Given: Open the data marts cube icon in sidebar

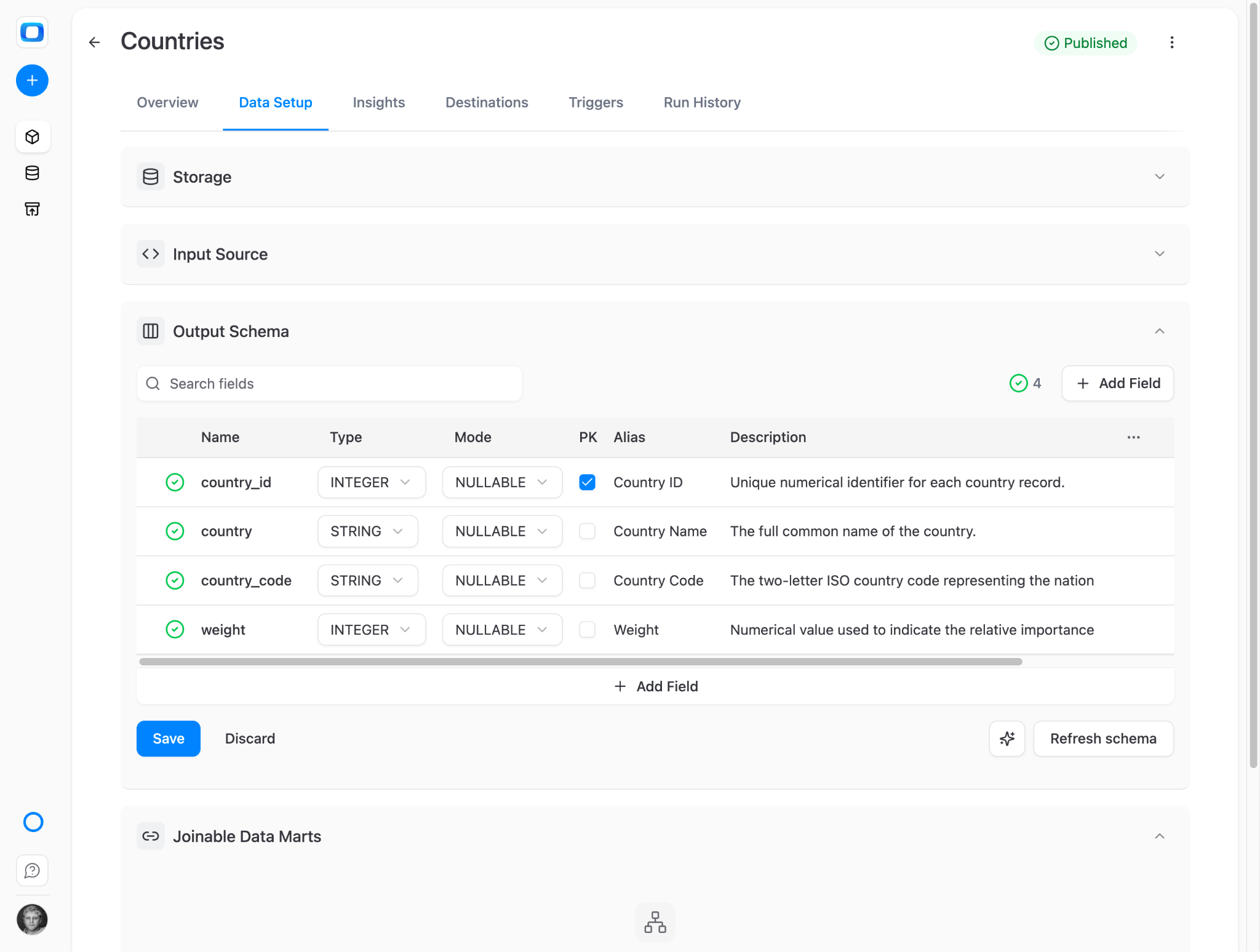Looking at the screenshot, I should pos(33,137).
